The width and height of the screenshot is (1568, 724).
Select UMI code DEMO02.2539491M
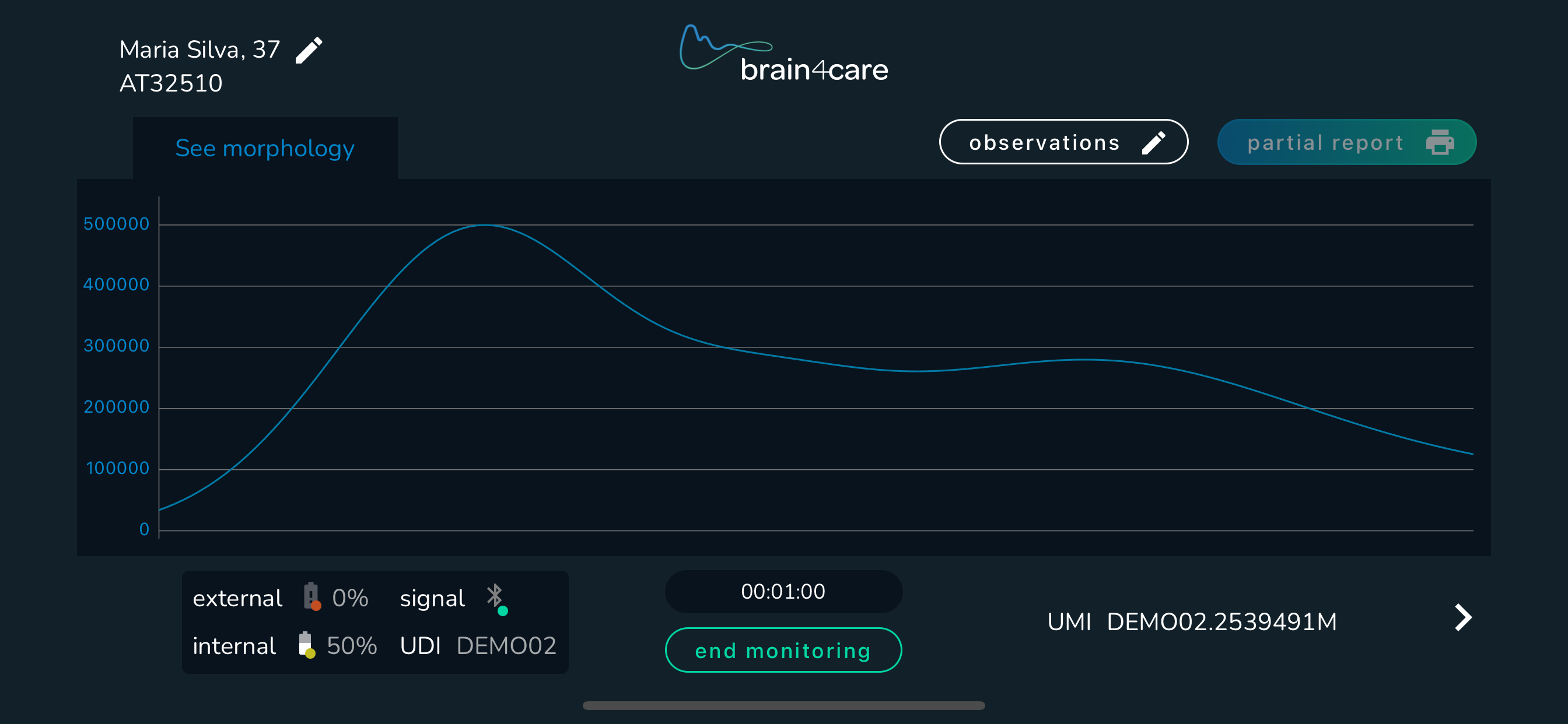pos(1221,622)
